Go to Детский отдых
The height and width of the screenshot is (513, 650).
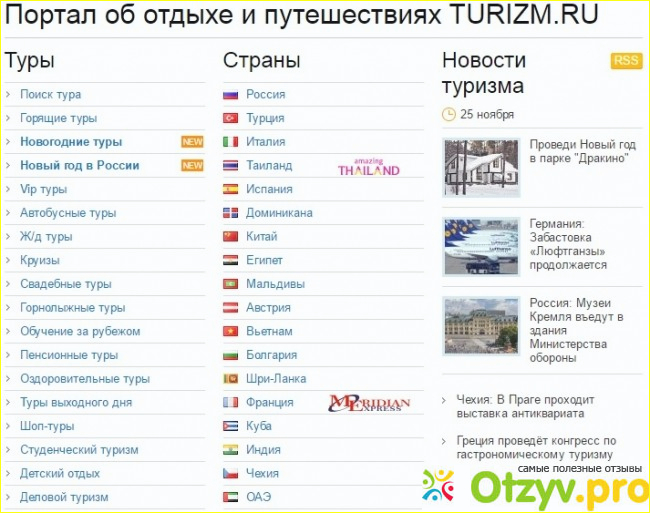[x=60, y=473]
